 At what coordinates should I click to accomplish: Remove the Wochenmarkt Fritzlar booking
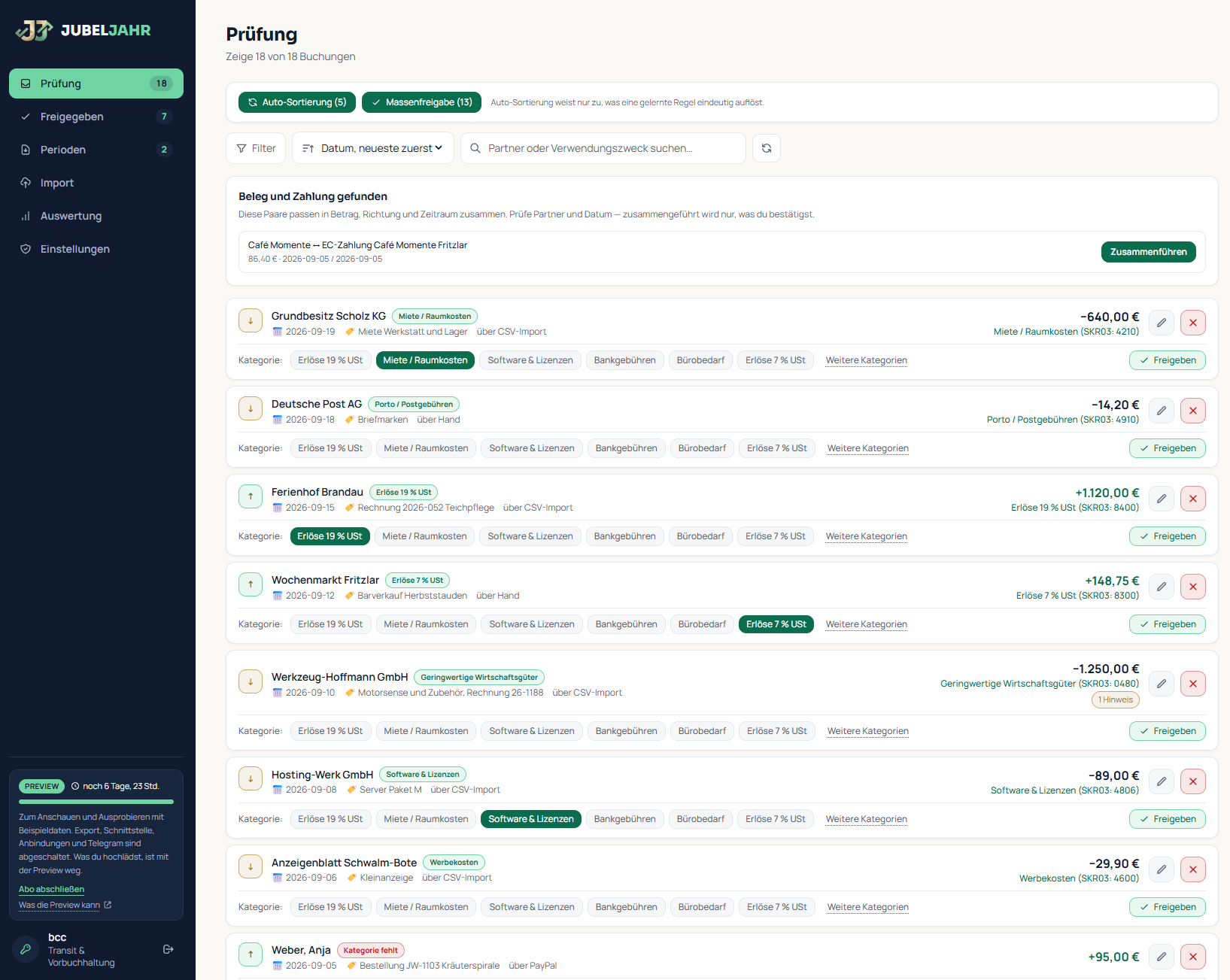pyautogui.click(x=1193, y=587)
